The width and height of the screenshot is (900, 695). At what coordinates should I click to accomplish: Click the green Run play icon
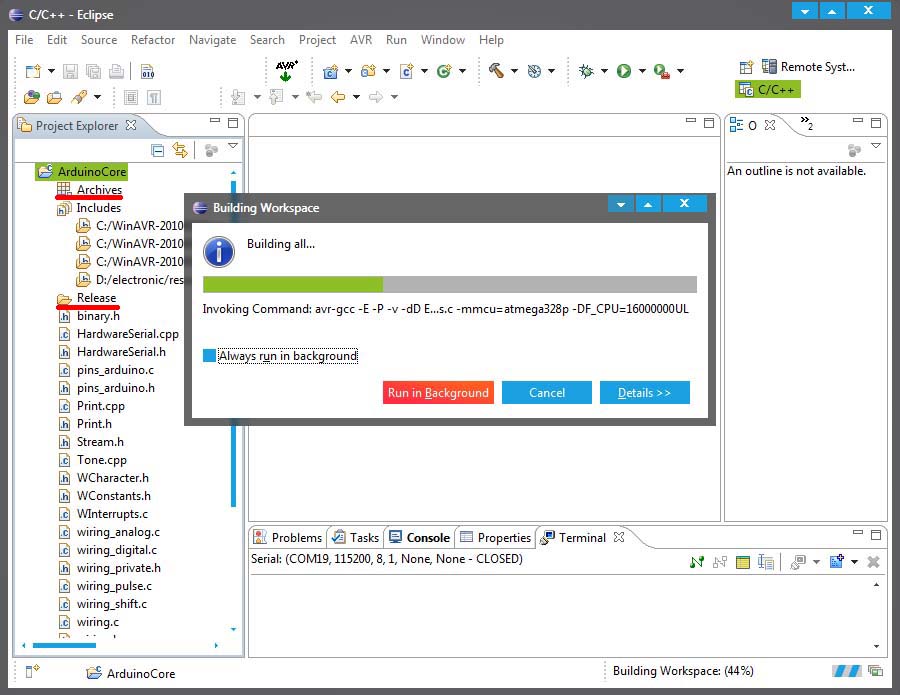click(x=624, y=71)
